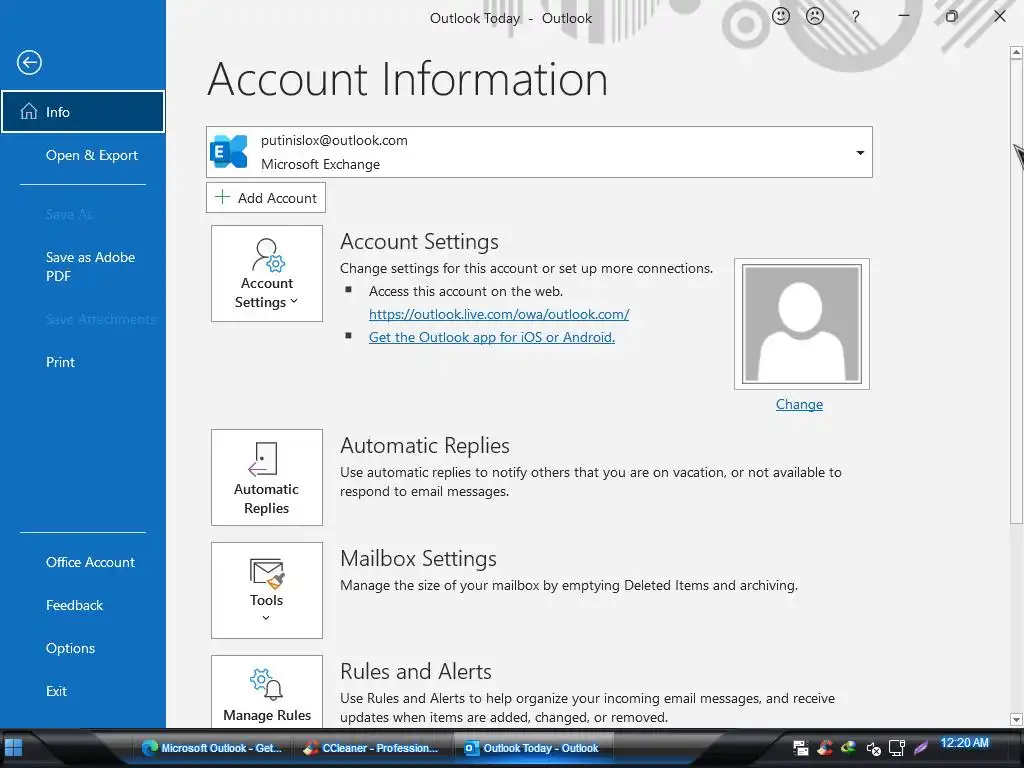Click the Rules and Alerts heading

click(416, 671)
